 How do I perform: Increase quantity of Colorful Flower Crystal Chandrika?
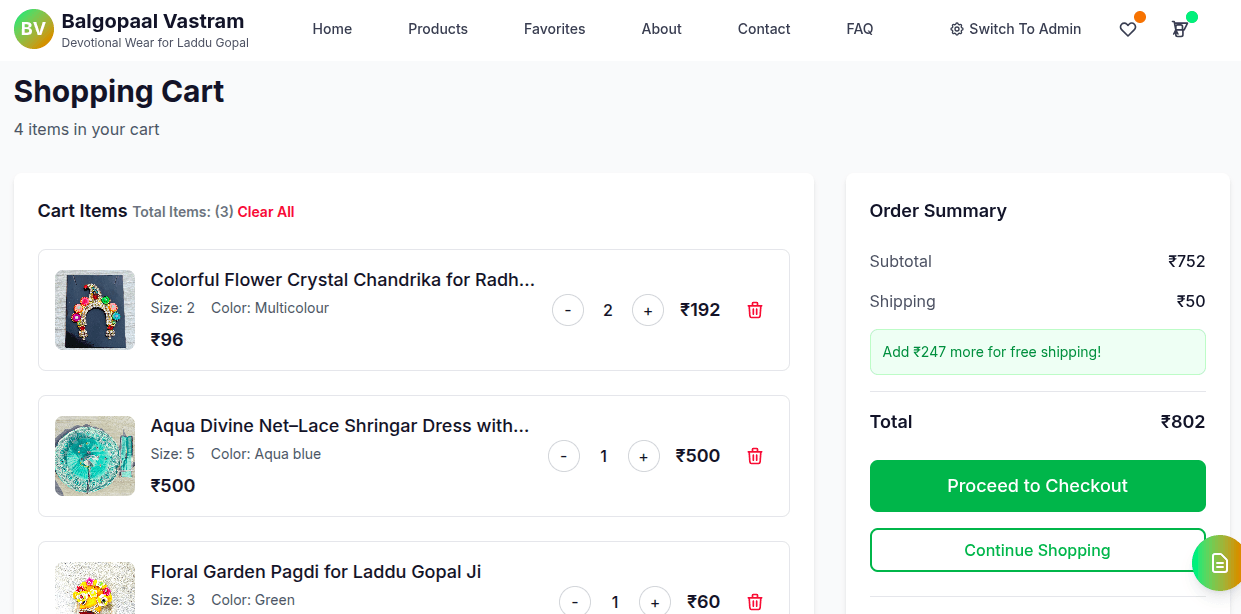(648, 310)
